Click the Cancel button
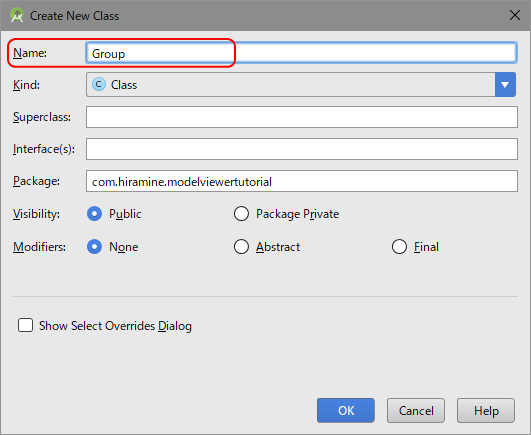This screenshot has width=531, height=435. tap(416, 410)
